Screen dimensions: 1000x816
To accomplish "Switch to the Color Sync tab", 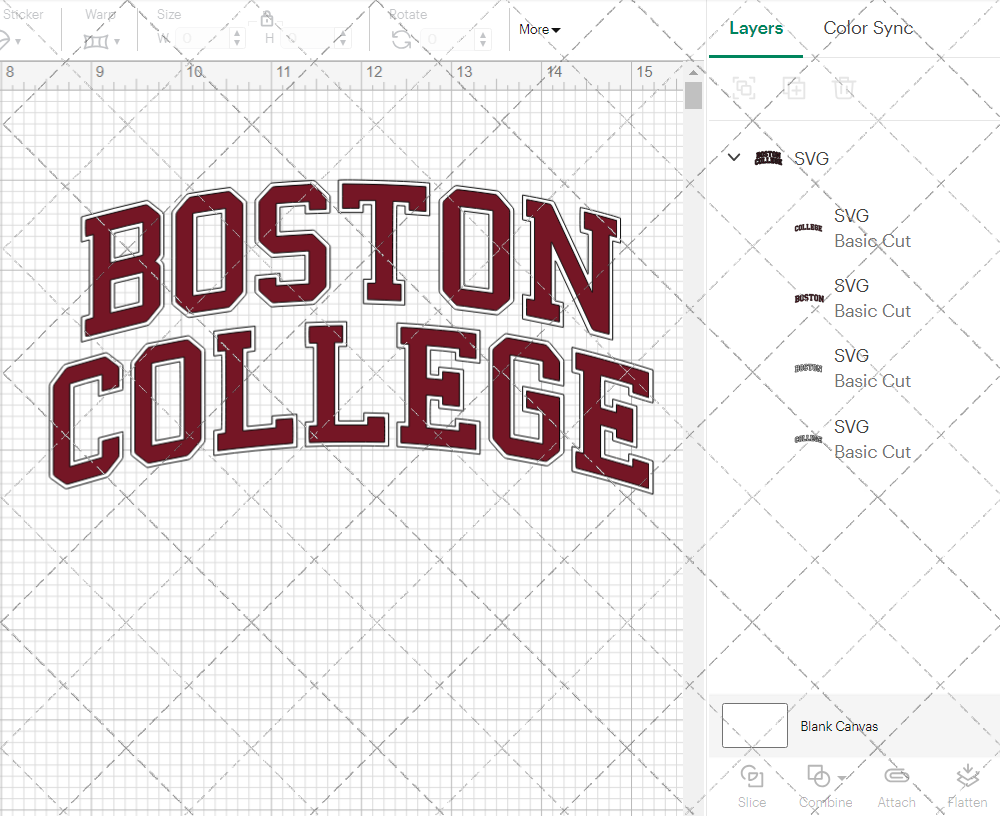I will [868, 28].
